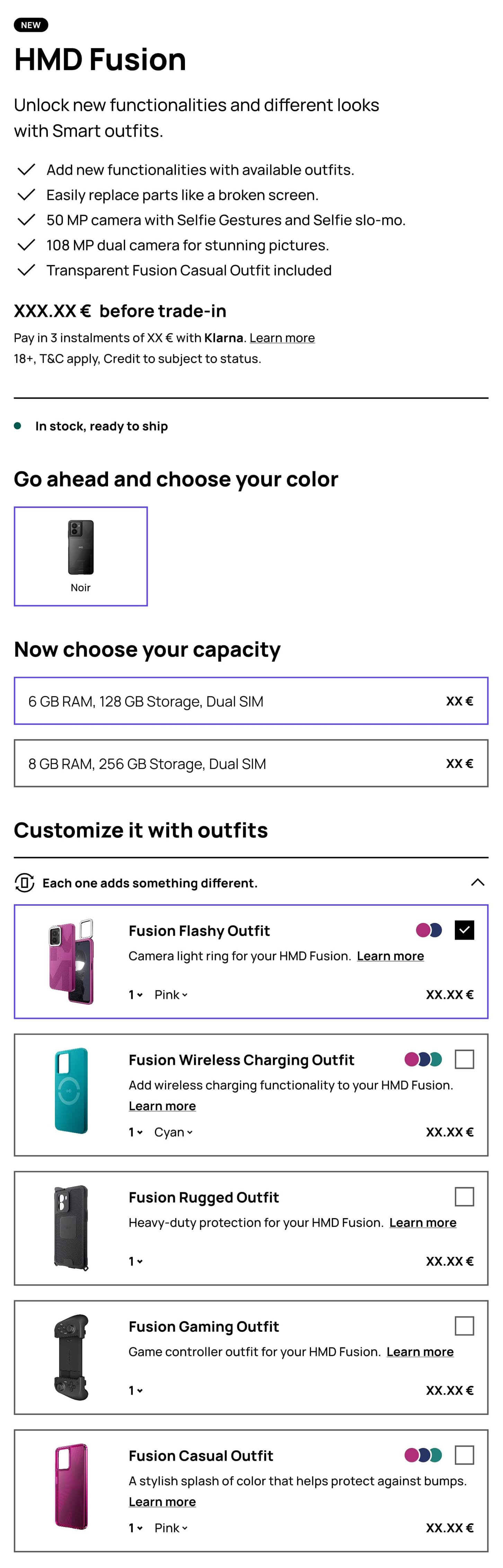Viewport: 503px width, 1568px height.
Task: Open the Cyan color dropdown for Wireless Charging
Action: click(173, 1132)
